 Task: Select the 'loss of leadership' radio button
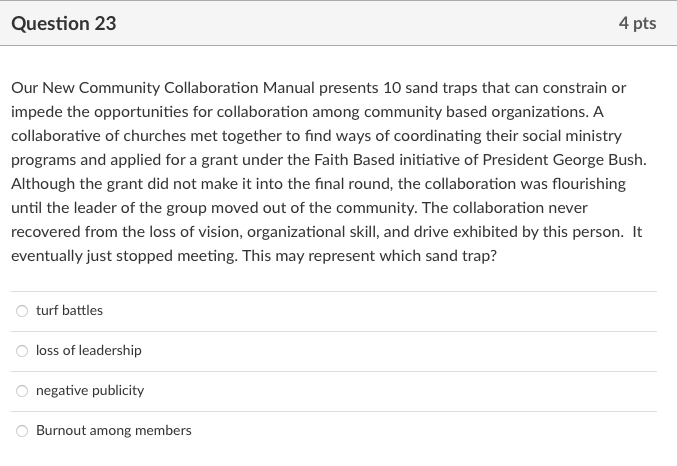point(22,351)
